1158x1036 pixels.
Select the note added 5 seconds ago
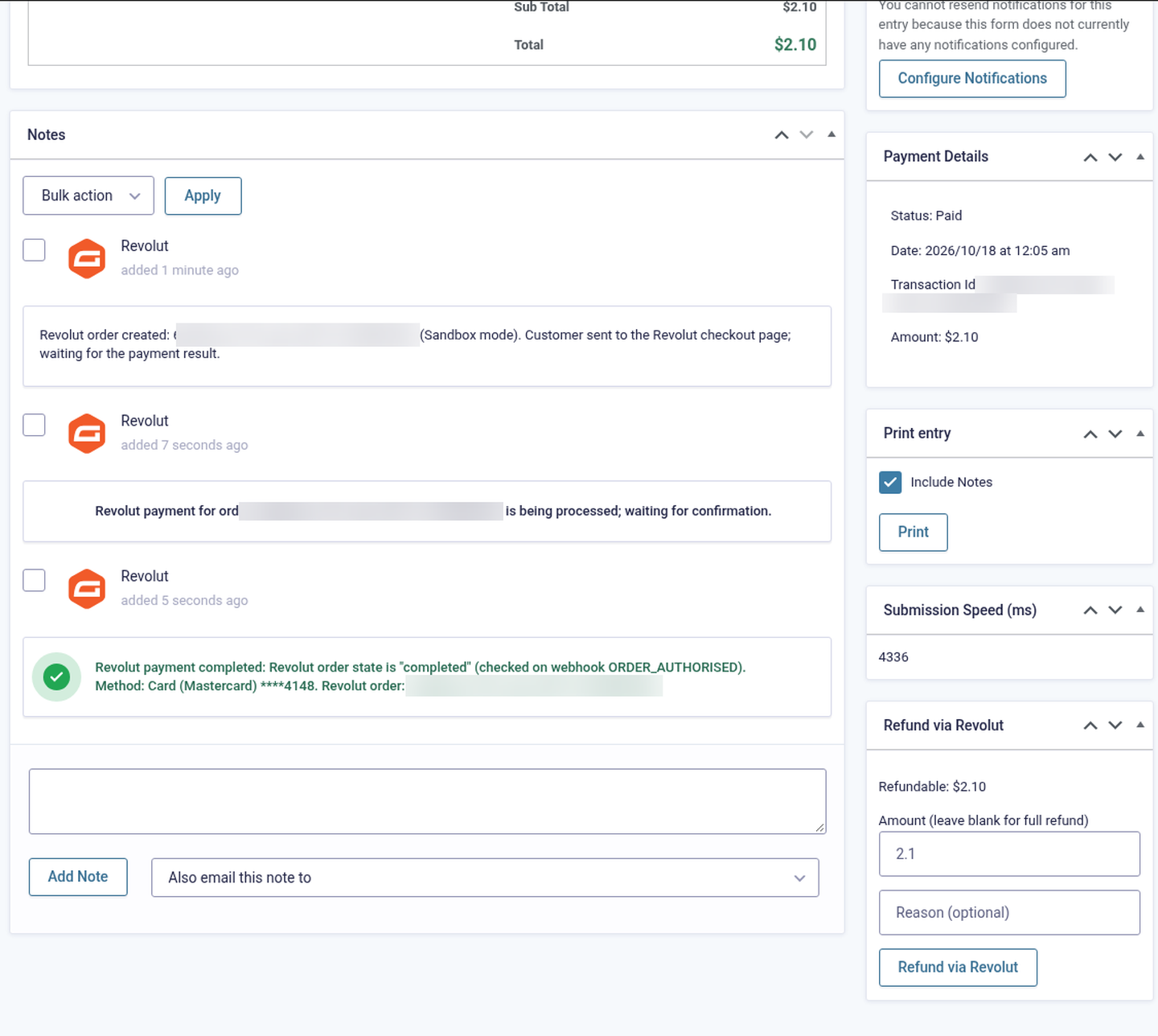(34, 580)
